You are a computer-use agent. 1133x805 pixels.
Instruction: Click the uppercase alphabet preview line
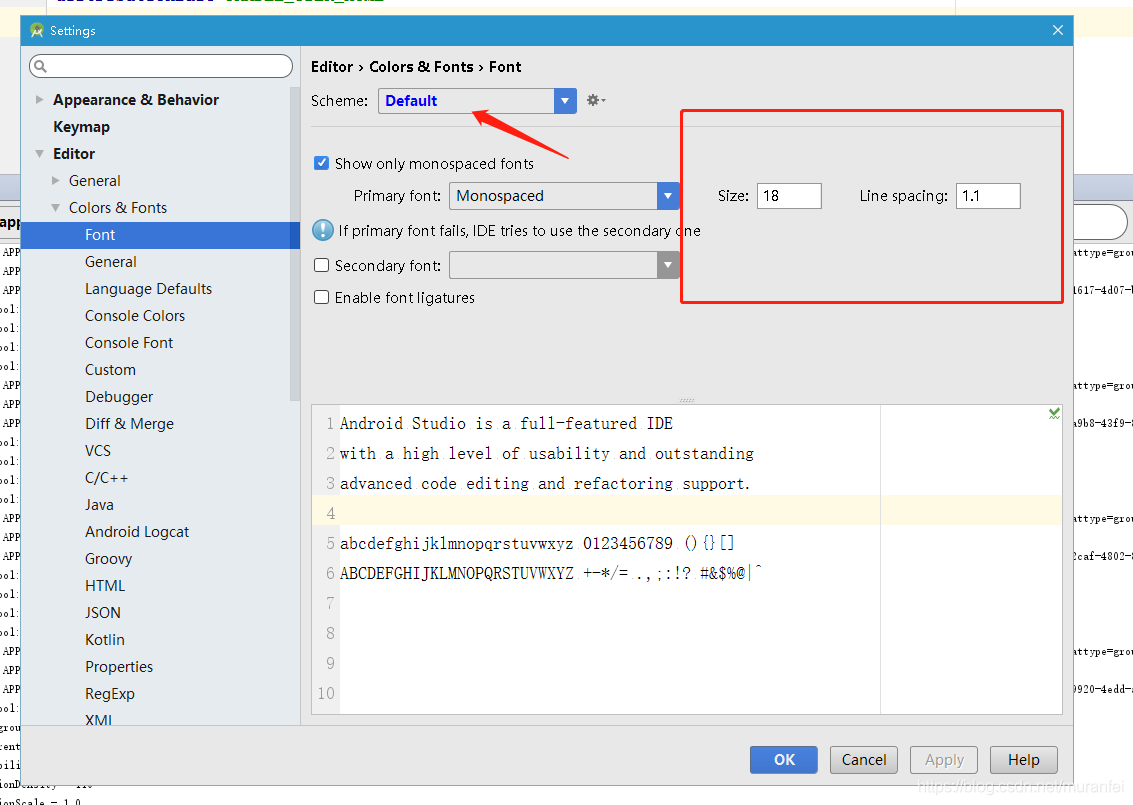(551, 574)
